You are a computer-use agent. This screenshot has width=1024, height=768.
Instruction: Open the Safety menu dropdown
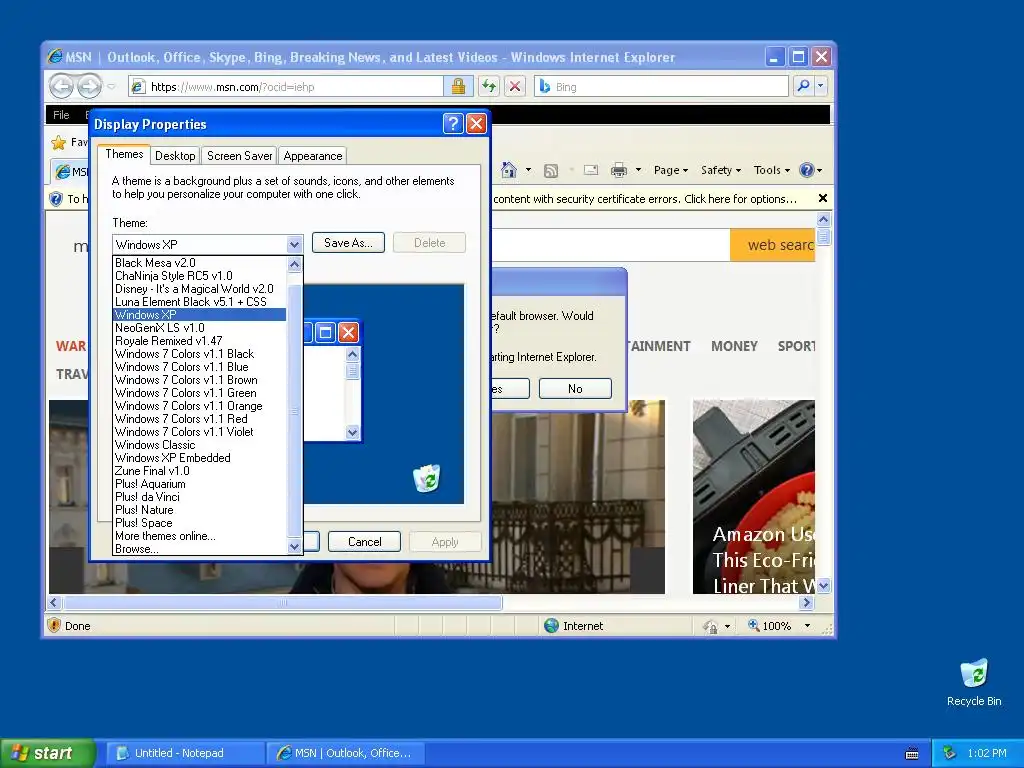tap(720, 170)
